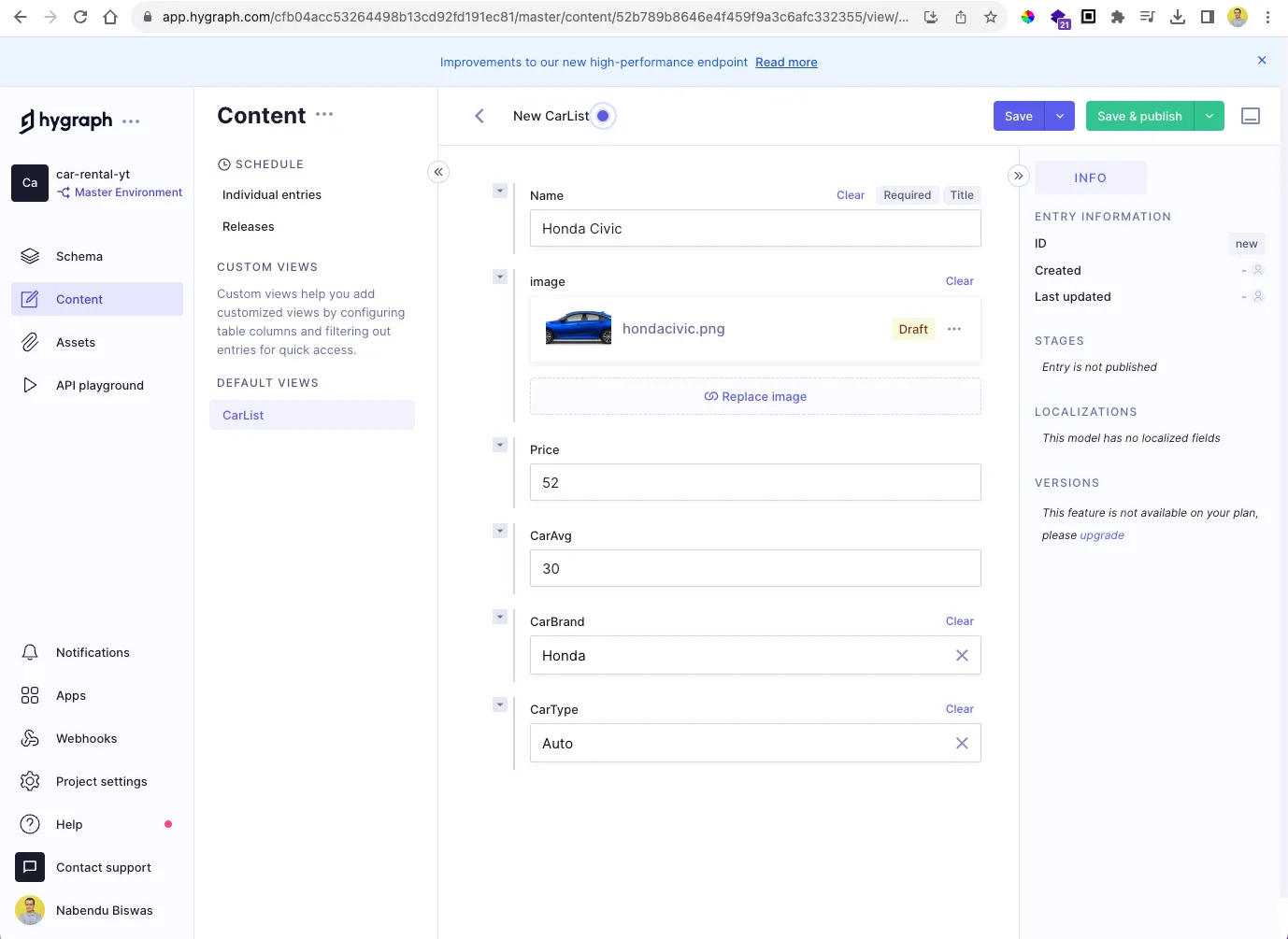Remove Honda with X icon
This screenshot has height=939, width=1288.
(x=962, y=655)
